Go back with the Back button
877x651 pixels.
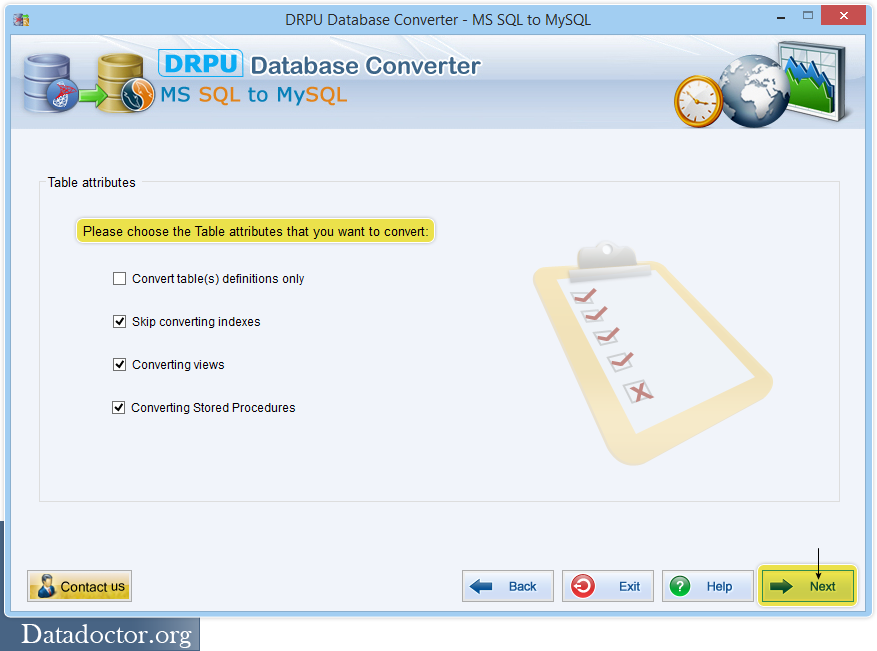[x=508, y=586]
